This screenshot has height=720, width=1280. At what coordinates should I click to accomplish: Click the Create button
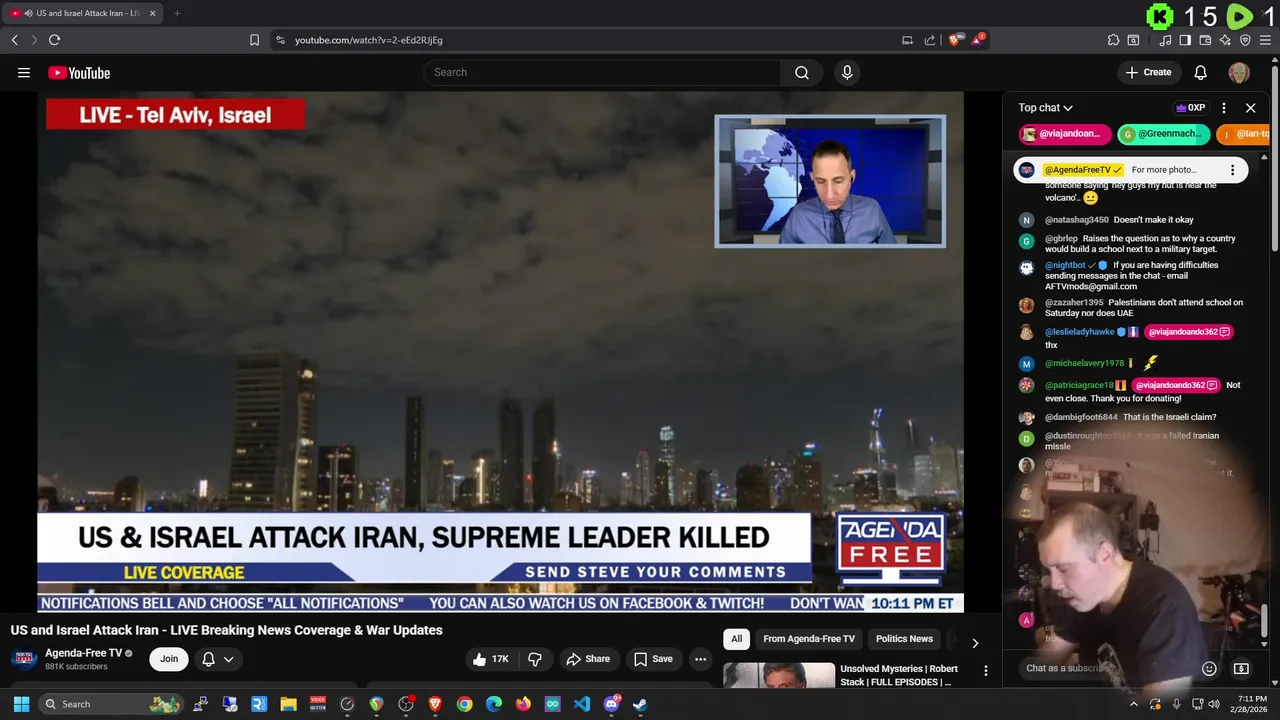point(1148,72)
